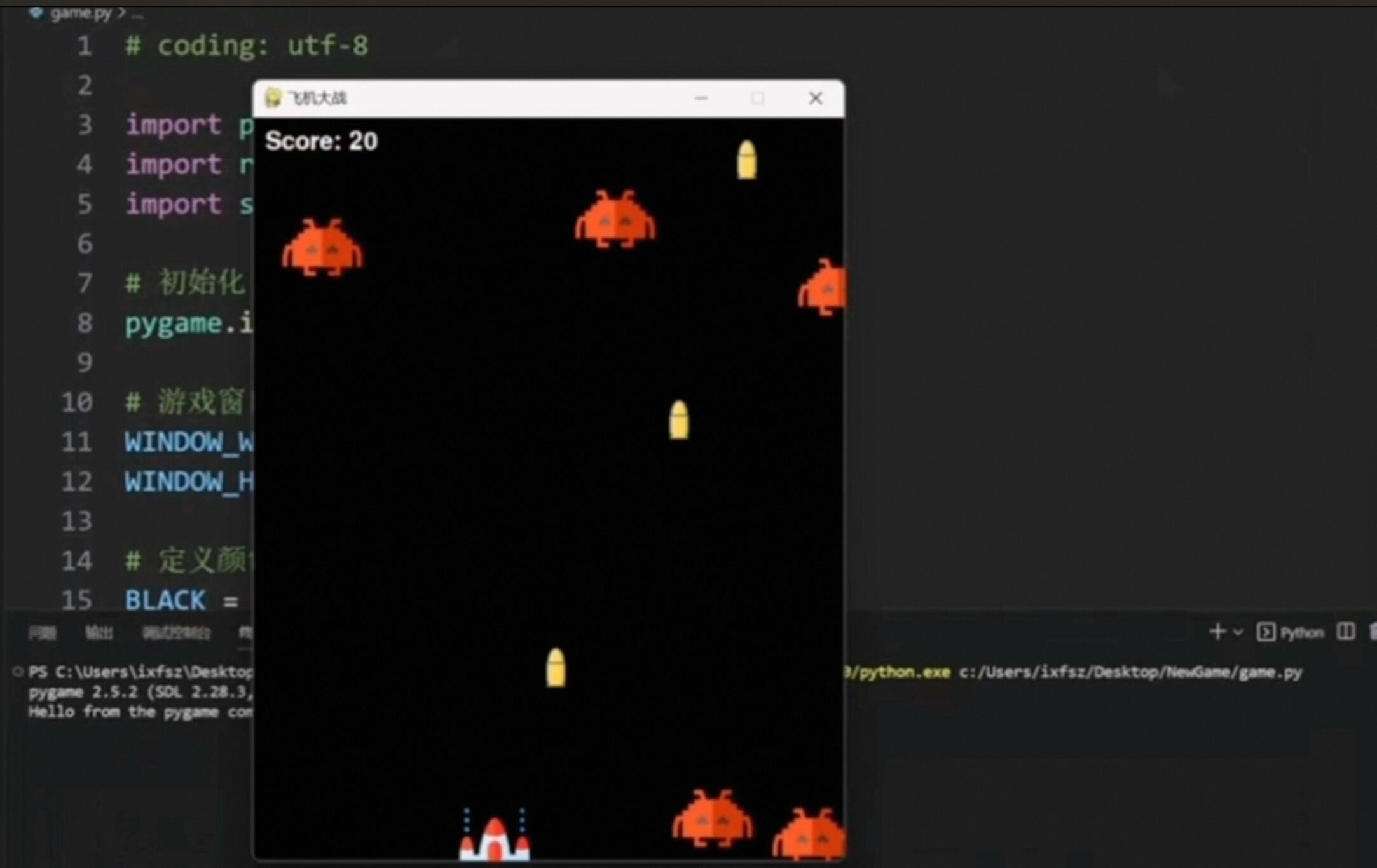Click the game.py file icon in breadcrumb

coord(36,13)
